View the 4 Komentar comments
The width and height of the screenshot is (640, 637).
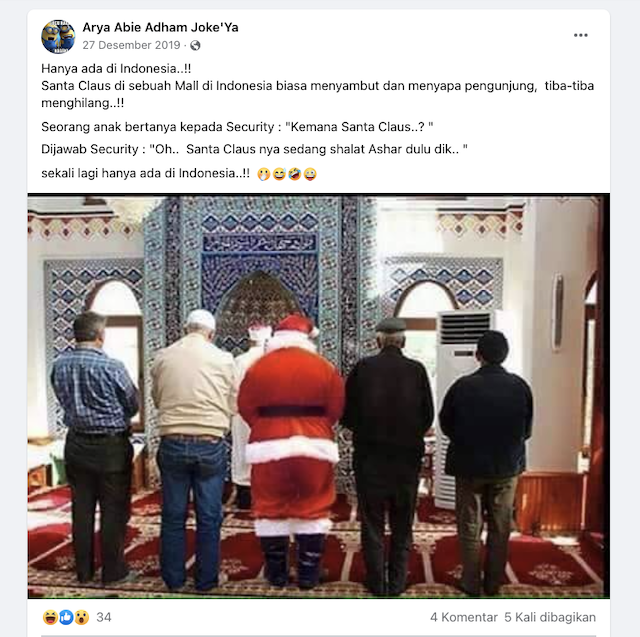(464, 617)
